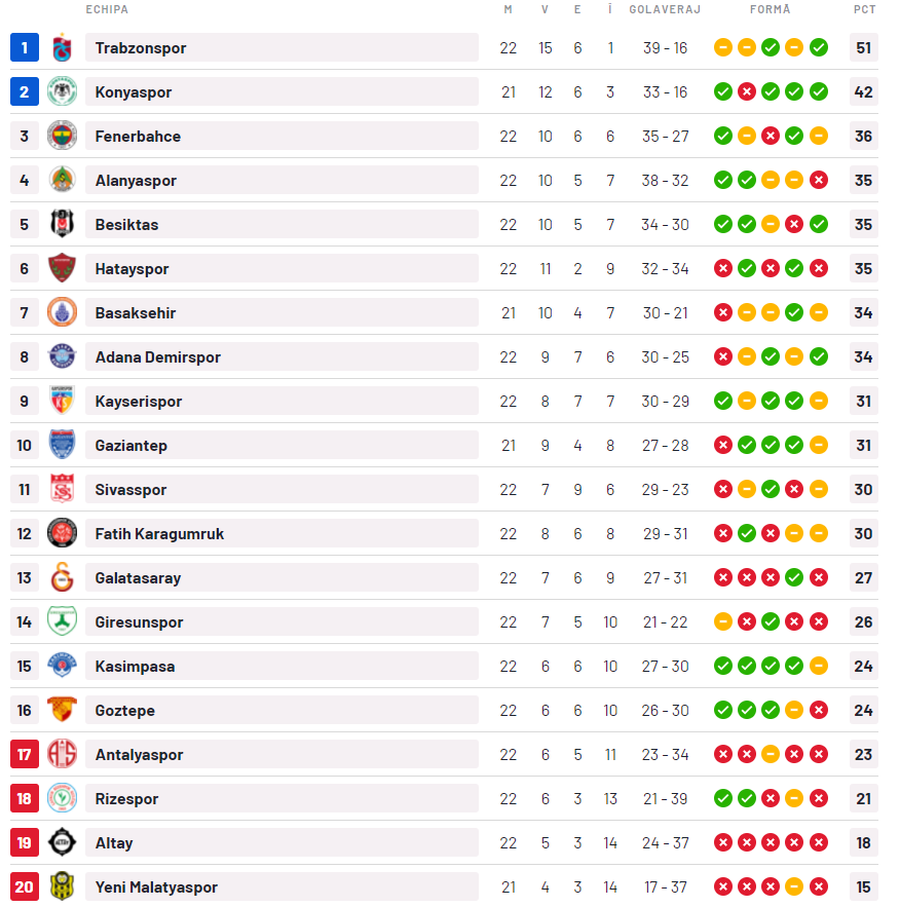Click the GOLAVERAJ column header
This screenshot has height=907, width=900.
pos(665,9)
